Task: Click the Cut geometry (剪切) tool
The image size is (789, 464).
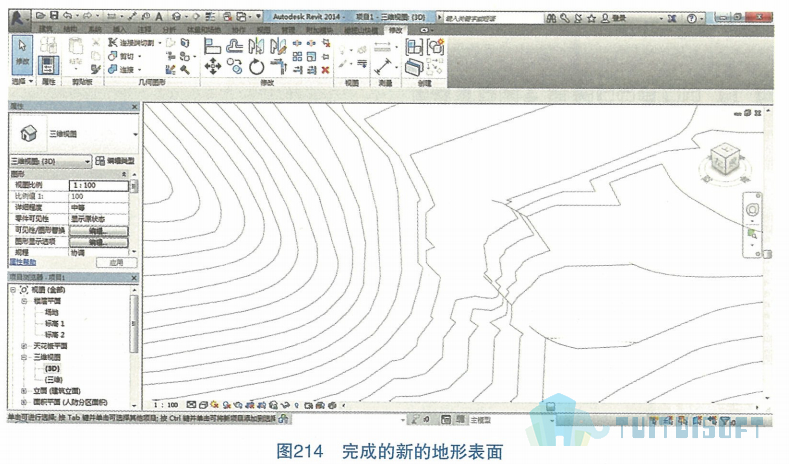Action: click(x=121, y=56)
